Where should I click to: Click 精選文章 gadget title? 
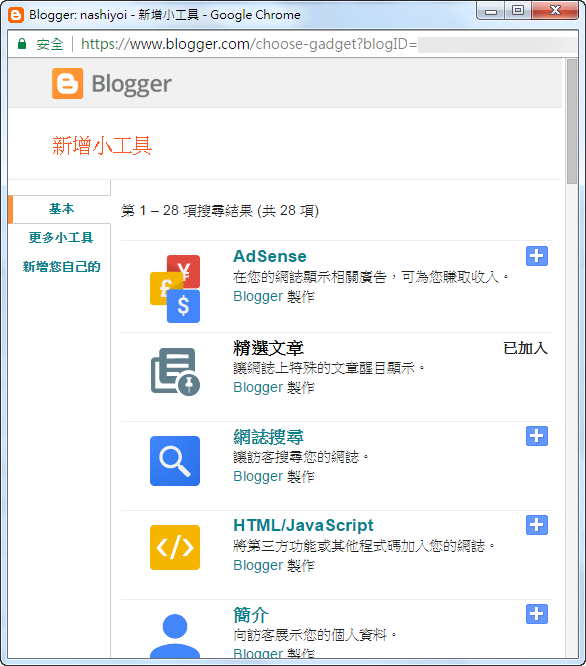click(x=268, y=348)
